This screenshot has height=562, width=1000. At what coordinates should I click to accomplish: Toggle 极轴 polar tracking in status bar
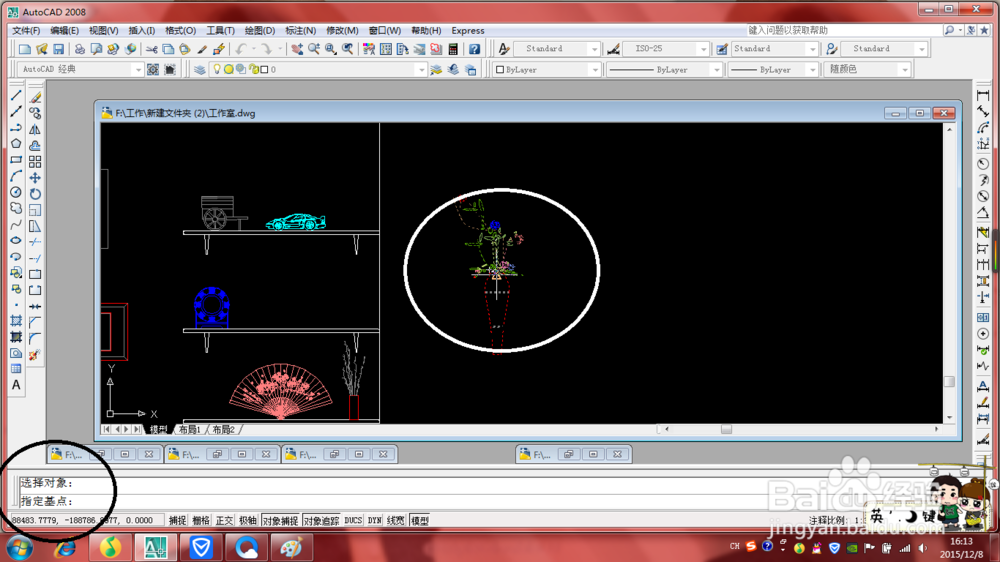(x=248, y=521)
